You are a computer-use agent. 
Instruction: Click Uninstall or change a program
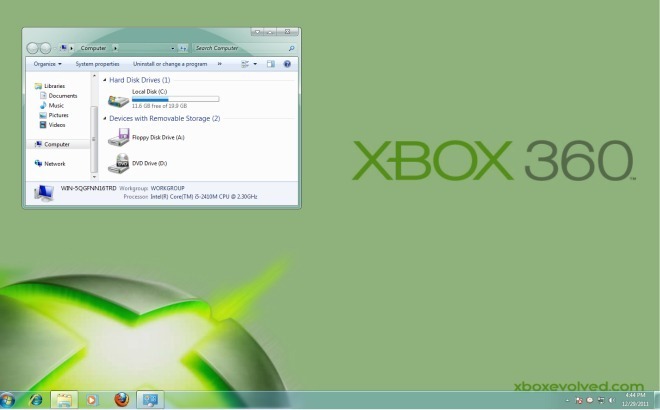point(170,64)
